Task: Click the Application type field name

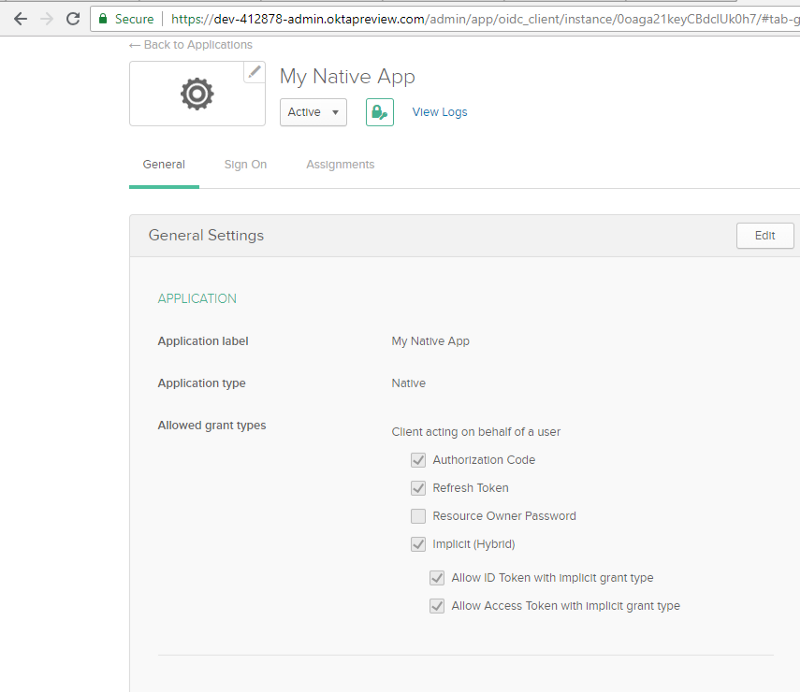Action: (202, 383)
